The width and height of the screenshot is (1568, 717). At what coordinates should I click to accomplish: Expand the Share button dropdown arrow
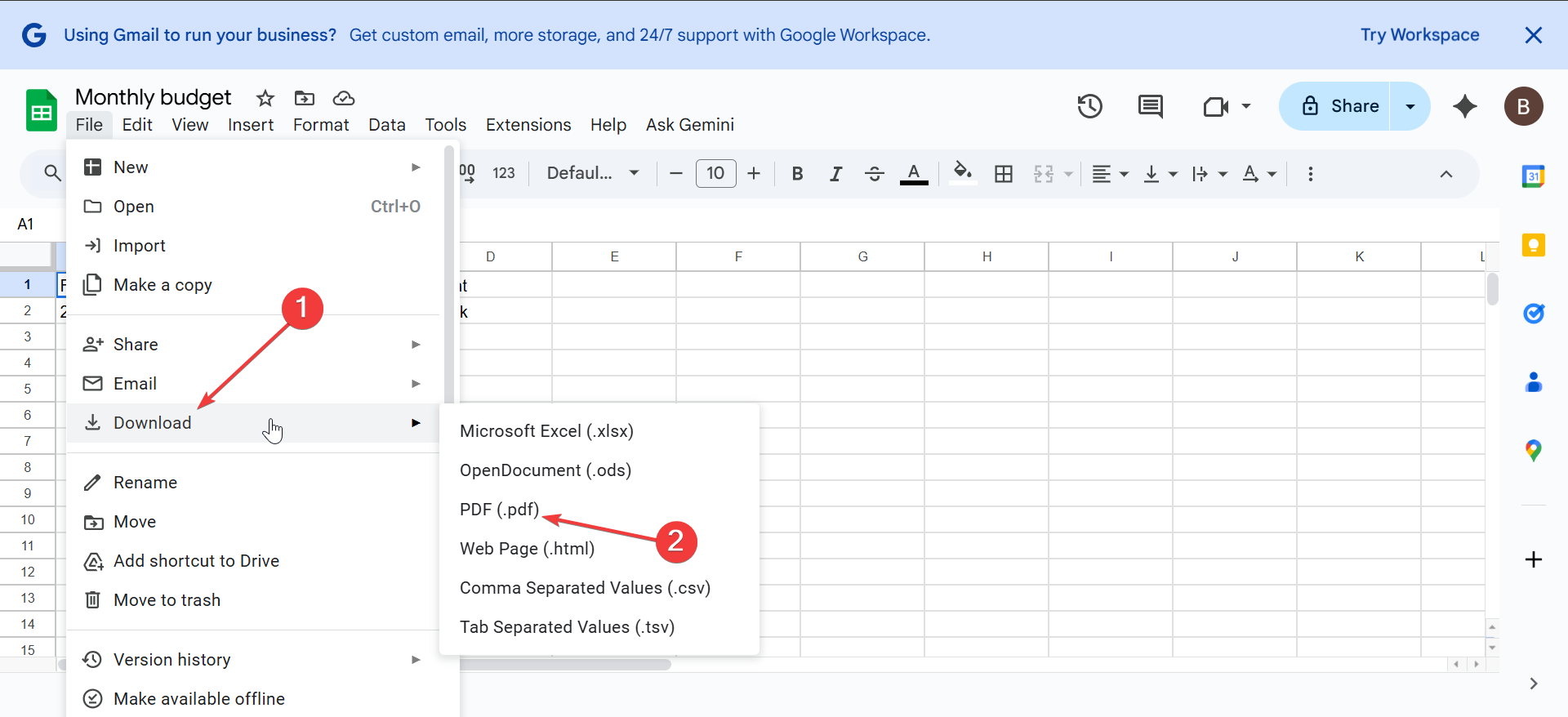pyautogui.click(x=1410, y=106)
